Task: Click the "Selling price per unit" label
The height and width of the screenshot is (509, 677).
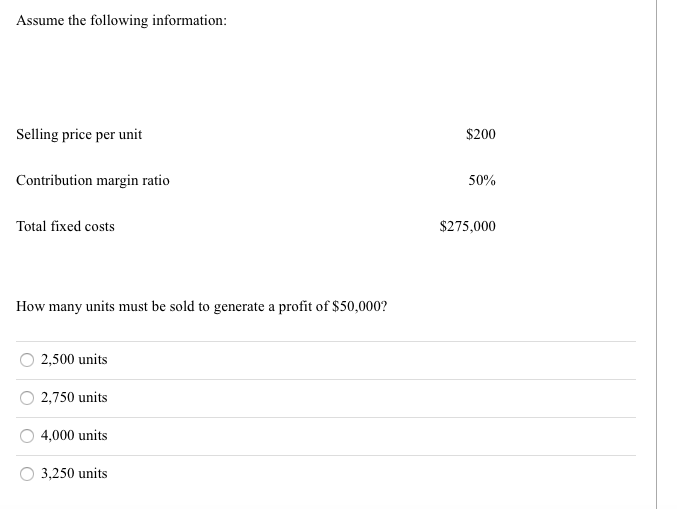Action: (79, 134)
